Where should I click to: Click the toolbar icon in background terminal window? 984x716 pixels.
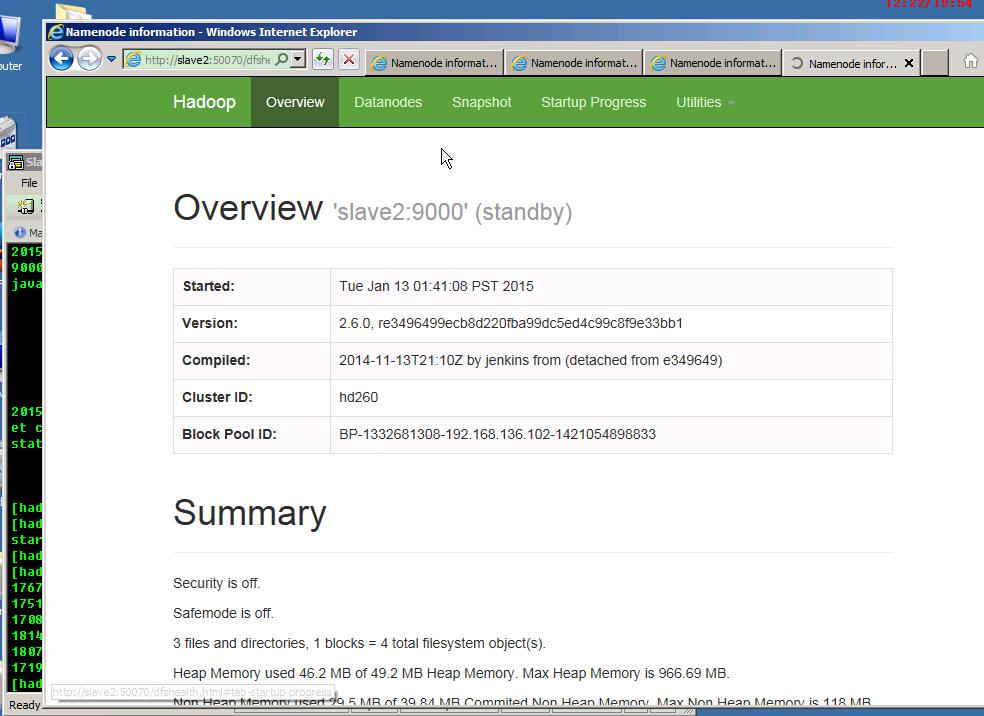click(x=25, y=206)
